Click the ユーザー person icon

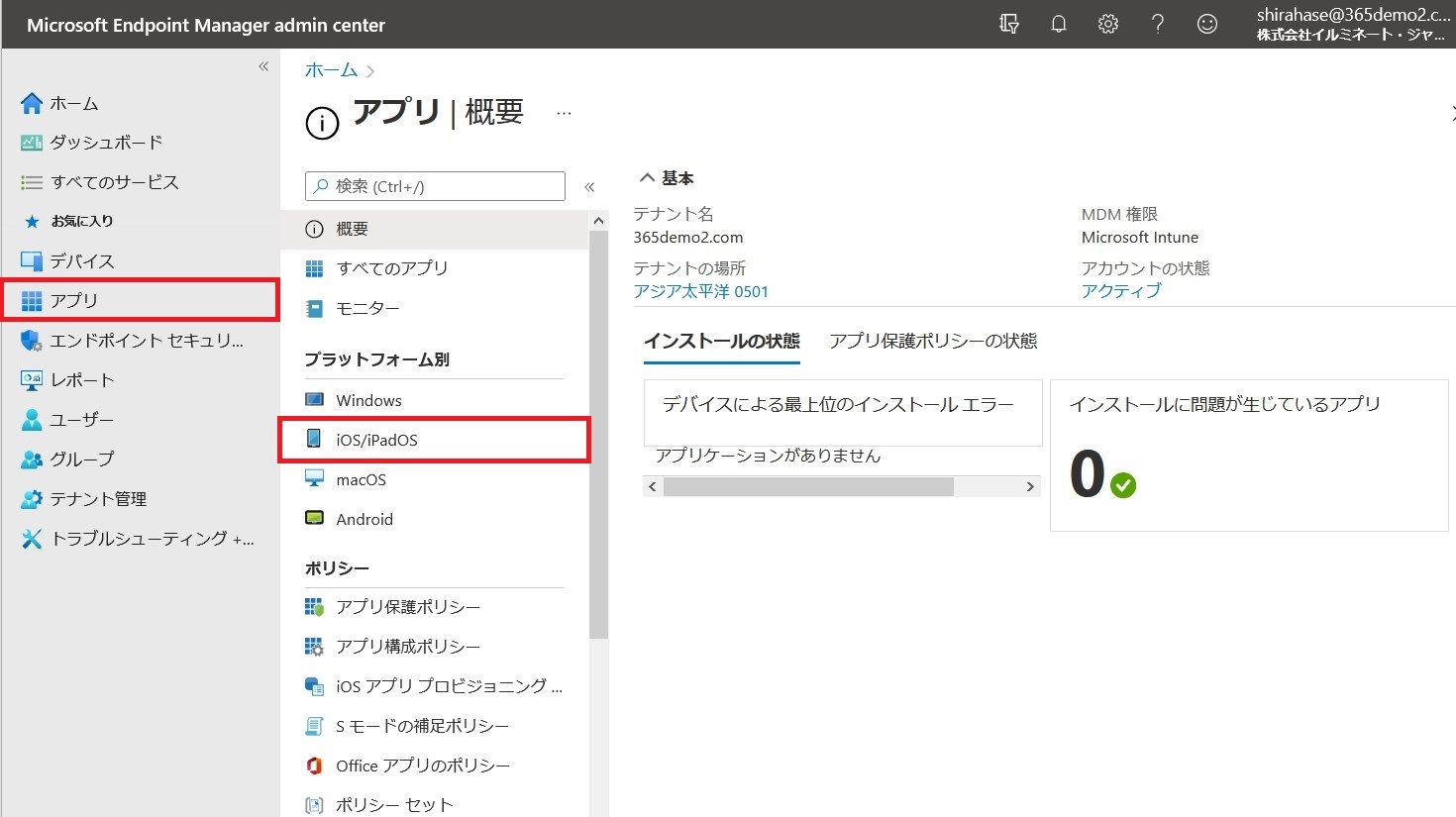32,420
